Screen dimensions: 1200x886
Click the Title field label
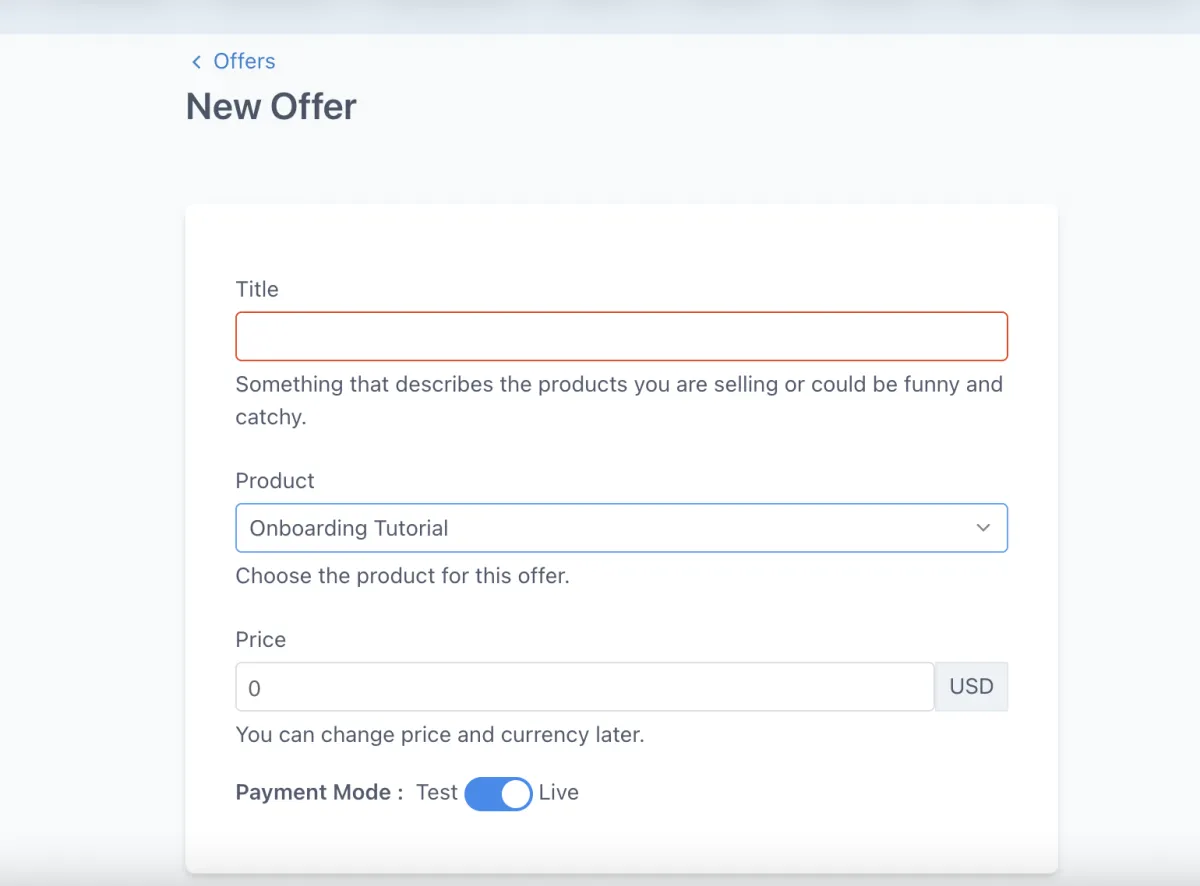point(257,290)
